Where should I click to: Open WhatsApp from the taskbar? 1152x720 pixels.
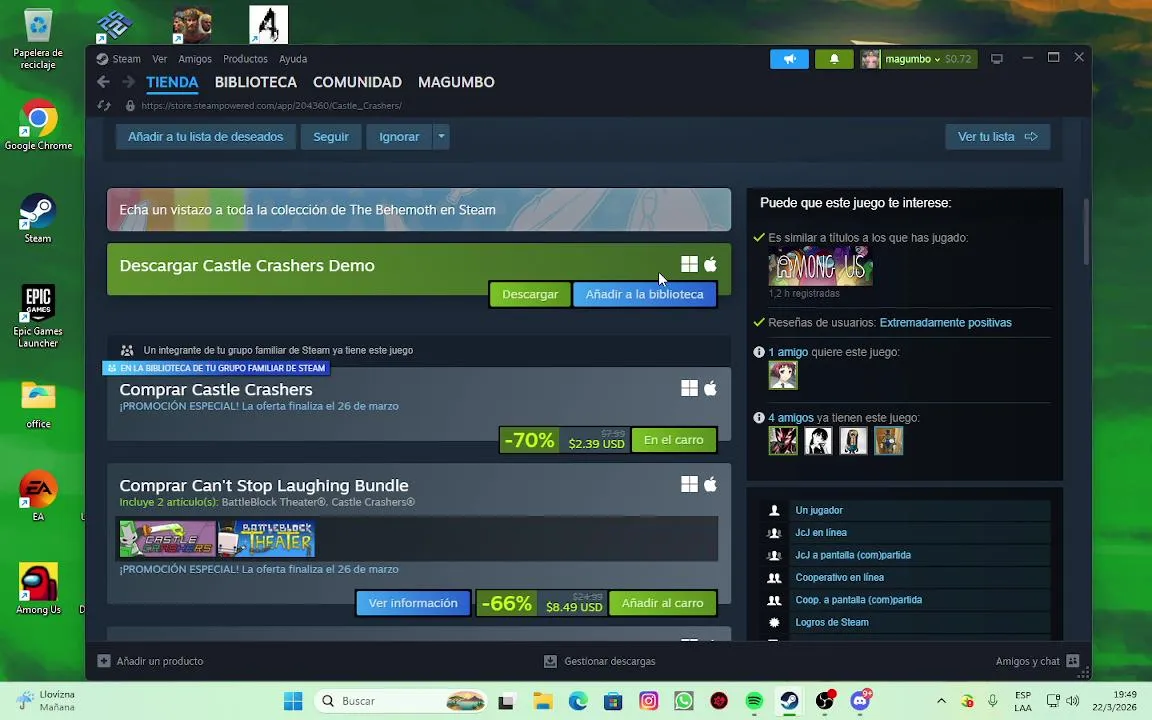(x=683, y=701)
